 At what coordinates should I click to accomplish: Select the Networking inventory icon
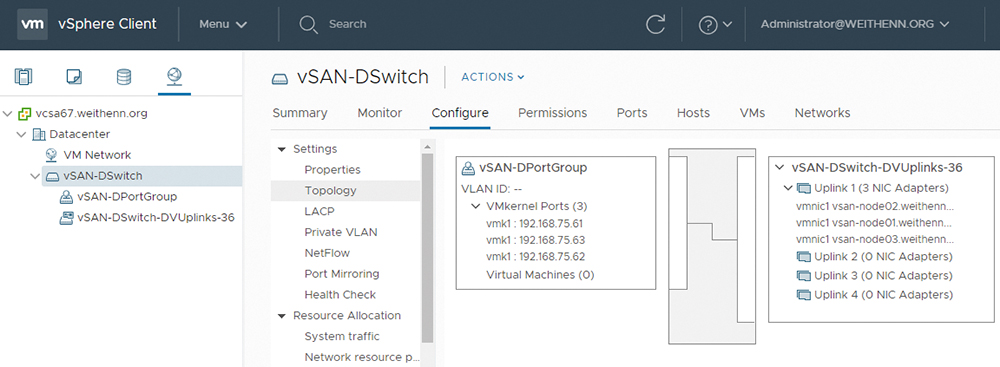(174, 77)
